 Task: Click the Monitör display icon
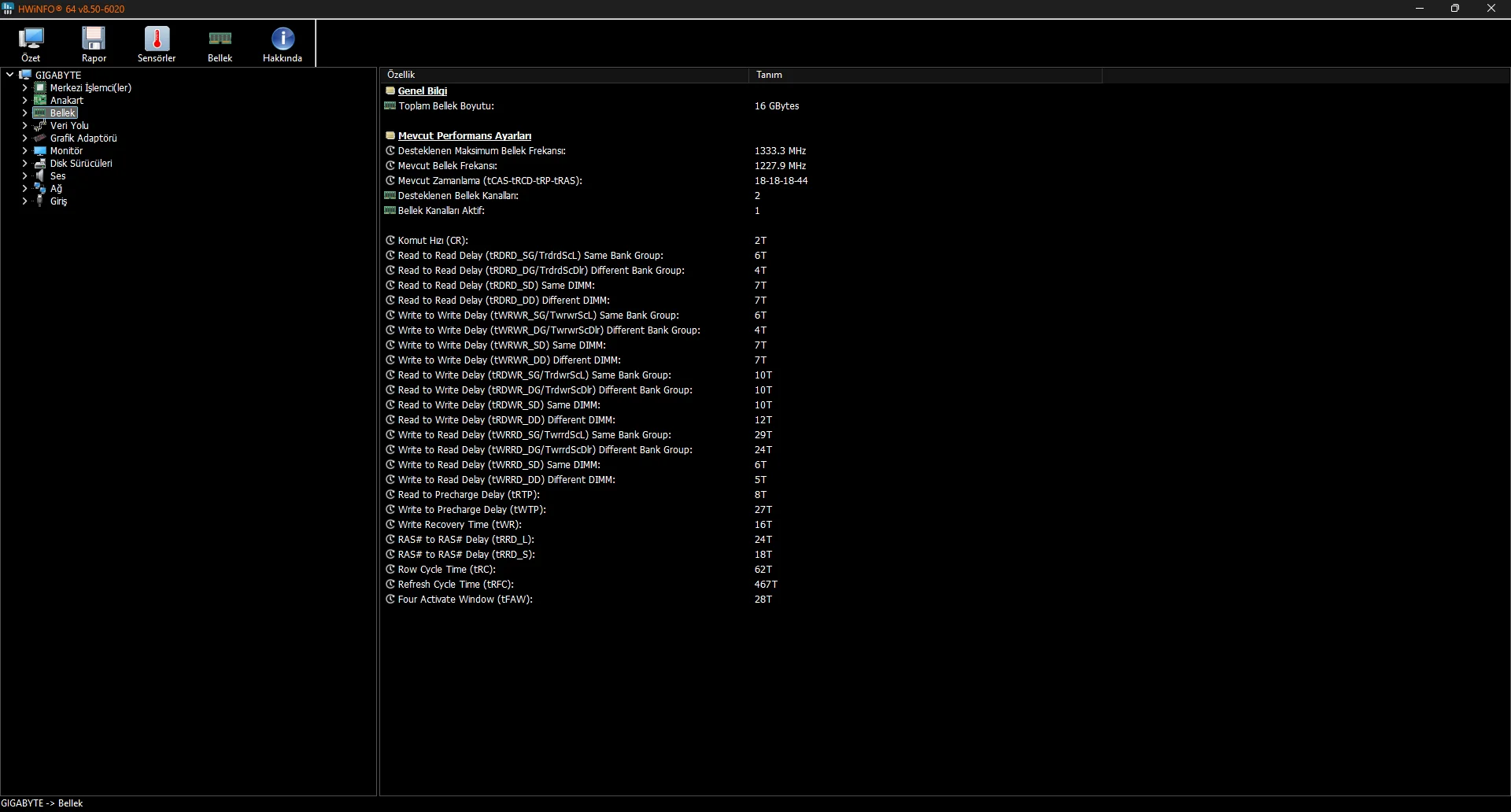pyautogui.click(x=40, y=150)
